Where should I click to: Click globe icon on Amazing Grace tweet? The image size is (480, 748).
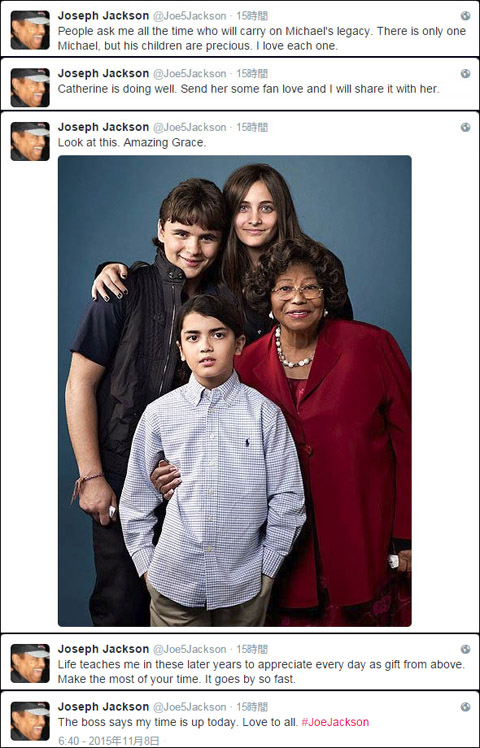click(465, 127)
